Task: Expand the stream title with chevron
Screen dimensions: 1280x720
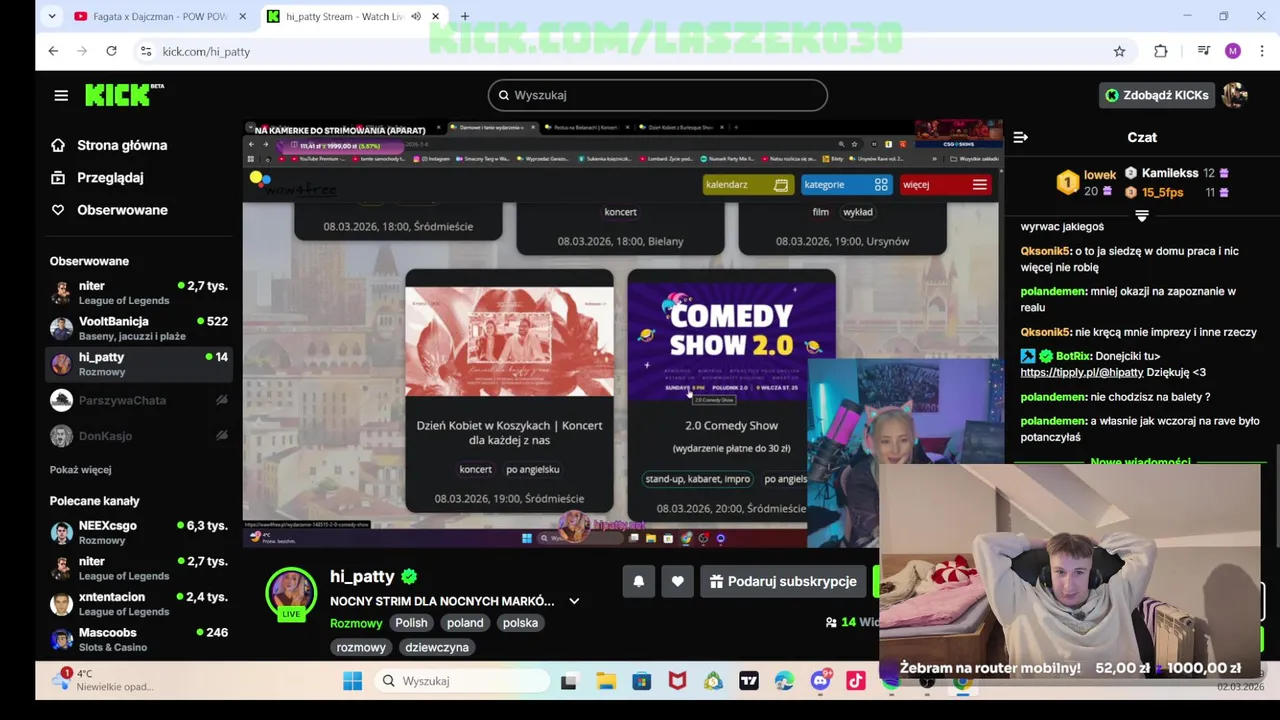Action: click(x=574, y=601)
